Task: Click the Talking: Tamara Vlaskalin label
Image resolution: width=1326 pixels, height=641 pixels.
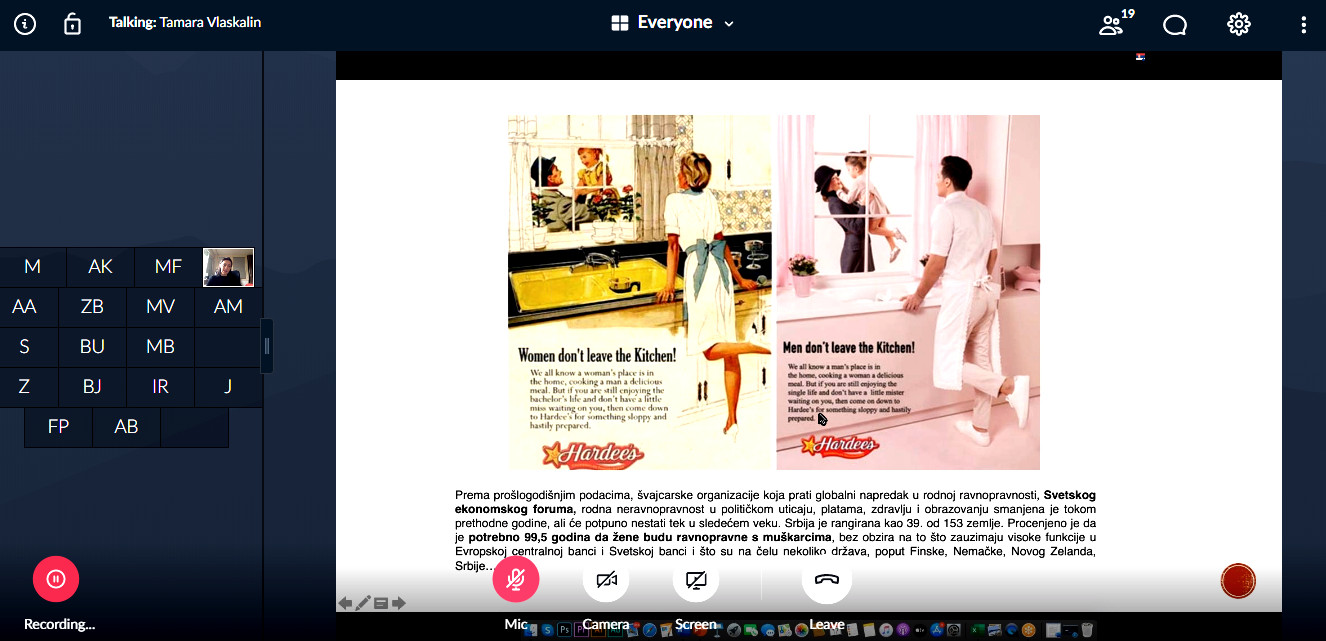Action: 185,22
